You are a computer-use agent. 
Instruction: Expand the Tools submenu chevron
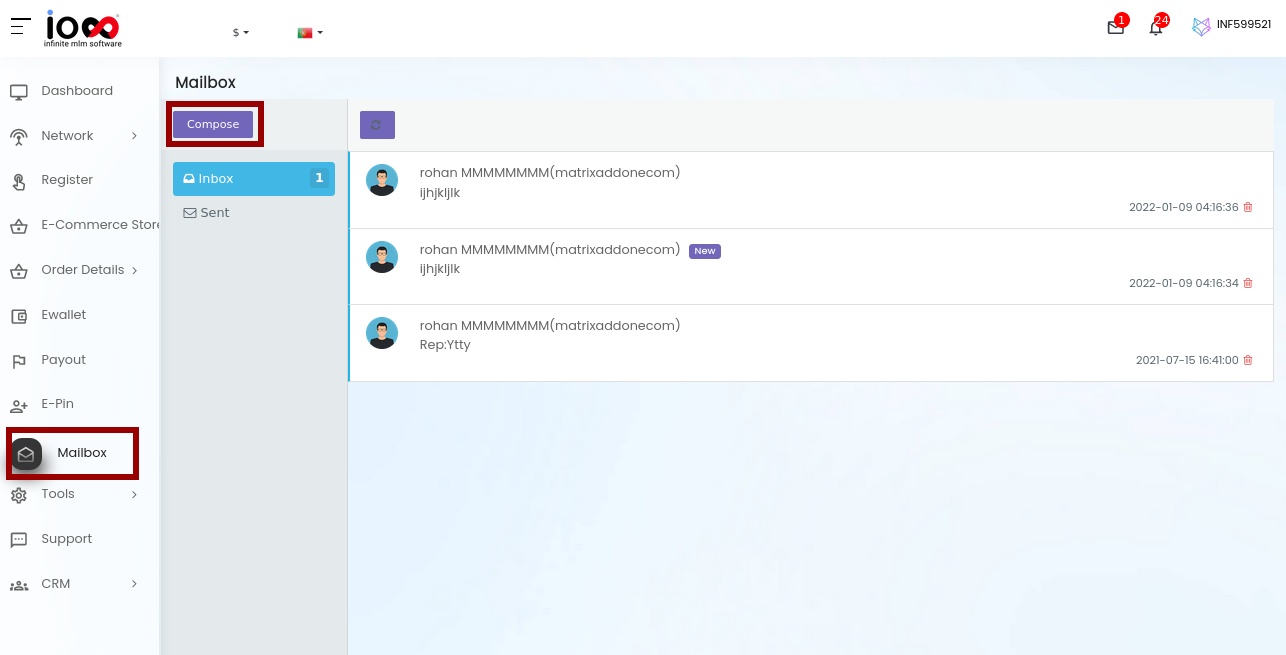coord(134,494)
